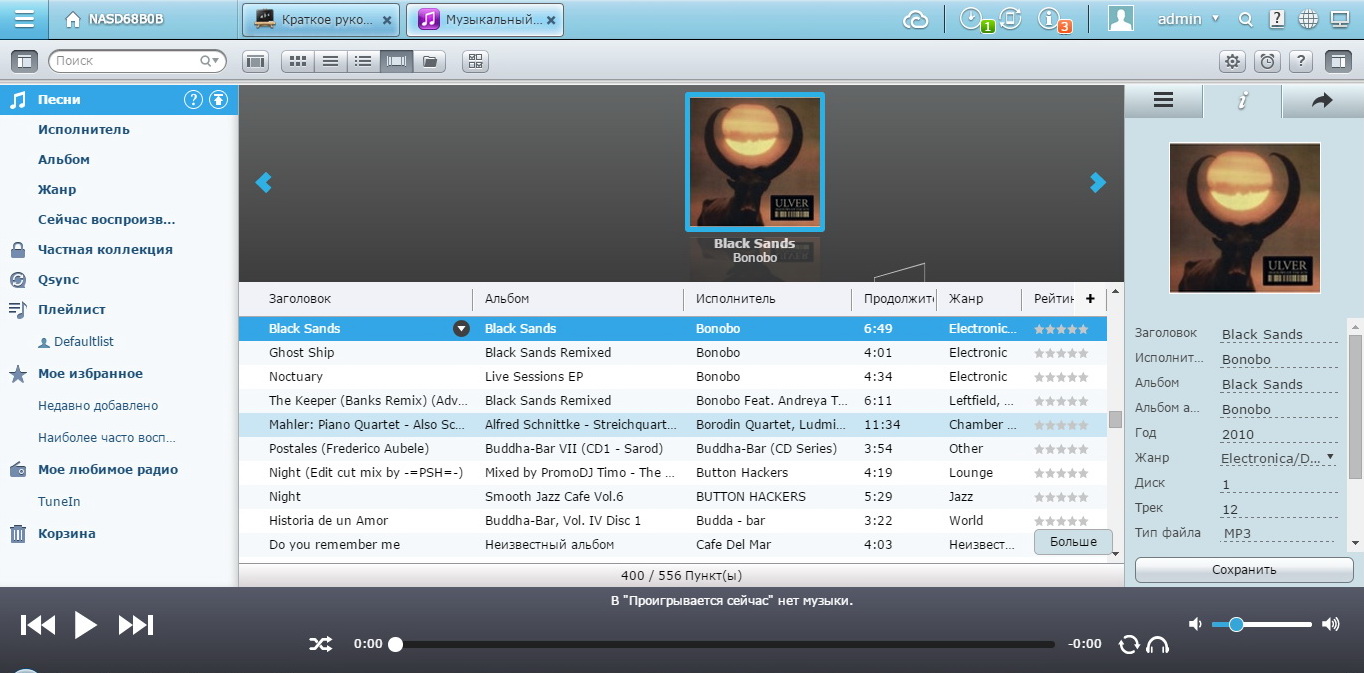Select Исполнитель in the sidebar
The height and width of the screenshot is (673, 1364).
pyautogui.click(x=84, y=129)
